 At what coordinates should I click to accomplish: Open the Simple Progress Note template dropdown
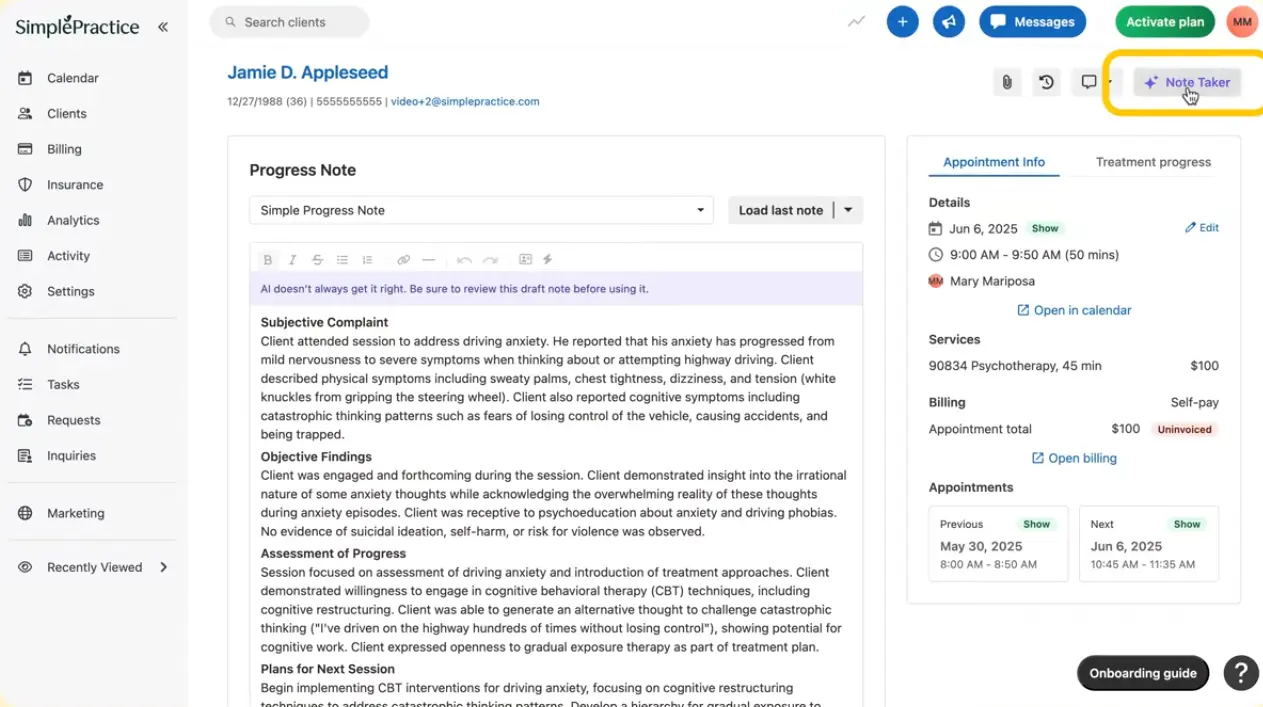tap(481, 210)
